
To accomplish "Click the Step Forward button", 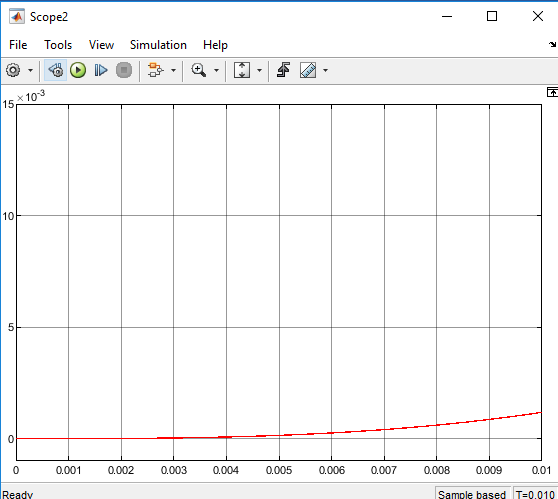I will point(101,70).
